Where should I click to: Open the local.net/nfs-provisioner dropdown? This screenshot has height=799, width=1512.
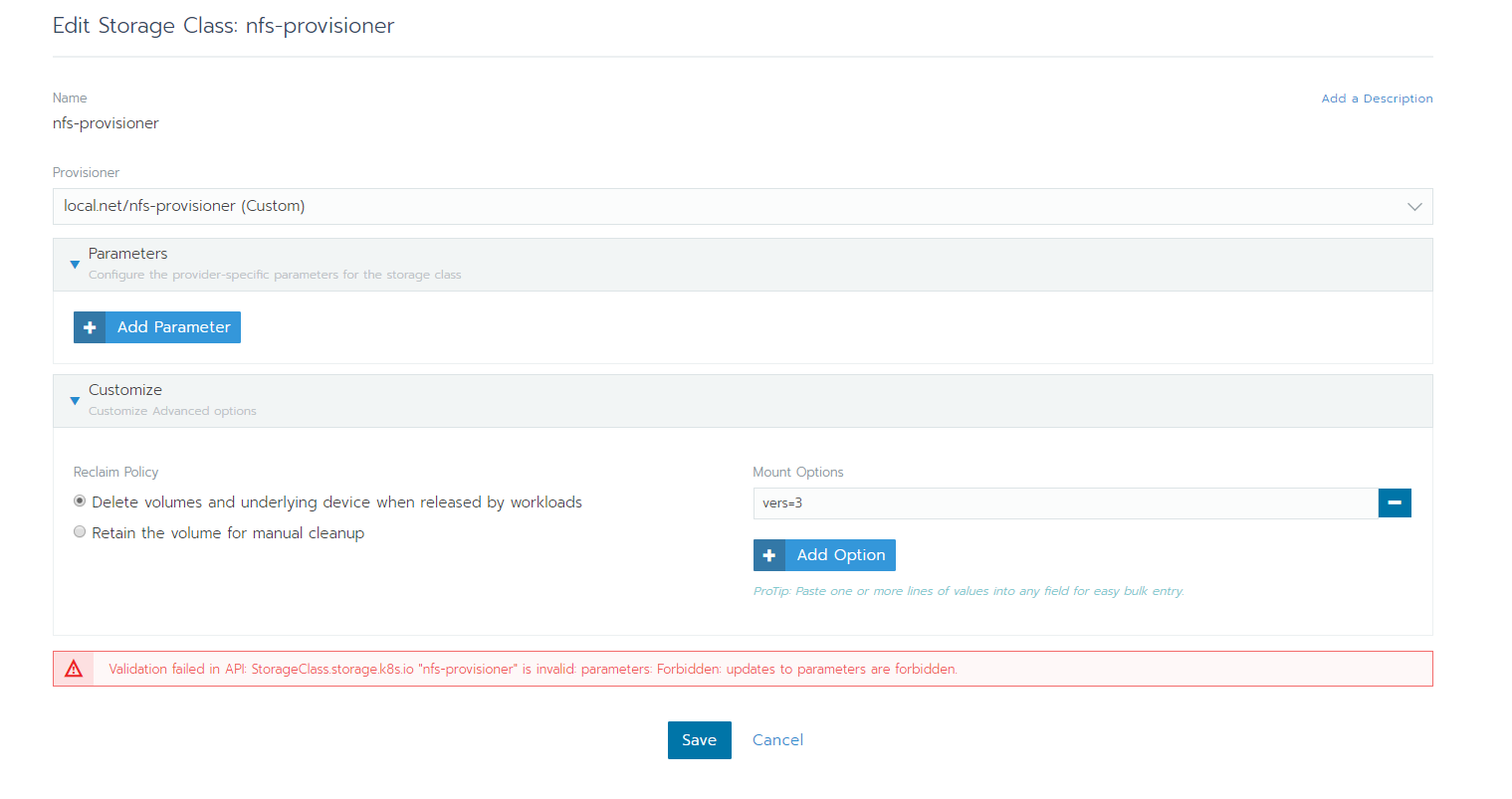[x=742, y=206]
